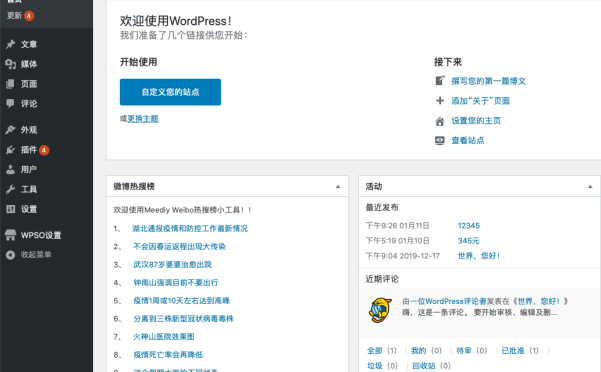Open hot search 武汉87岁婆婆治愈出院
The height and width of the screenshot is (372, 601).
tap(172, 265)
